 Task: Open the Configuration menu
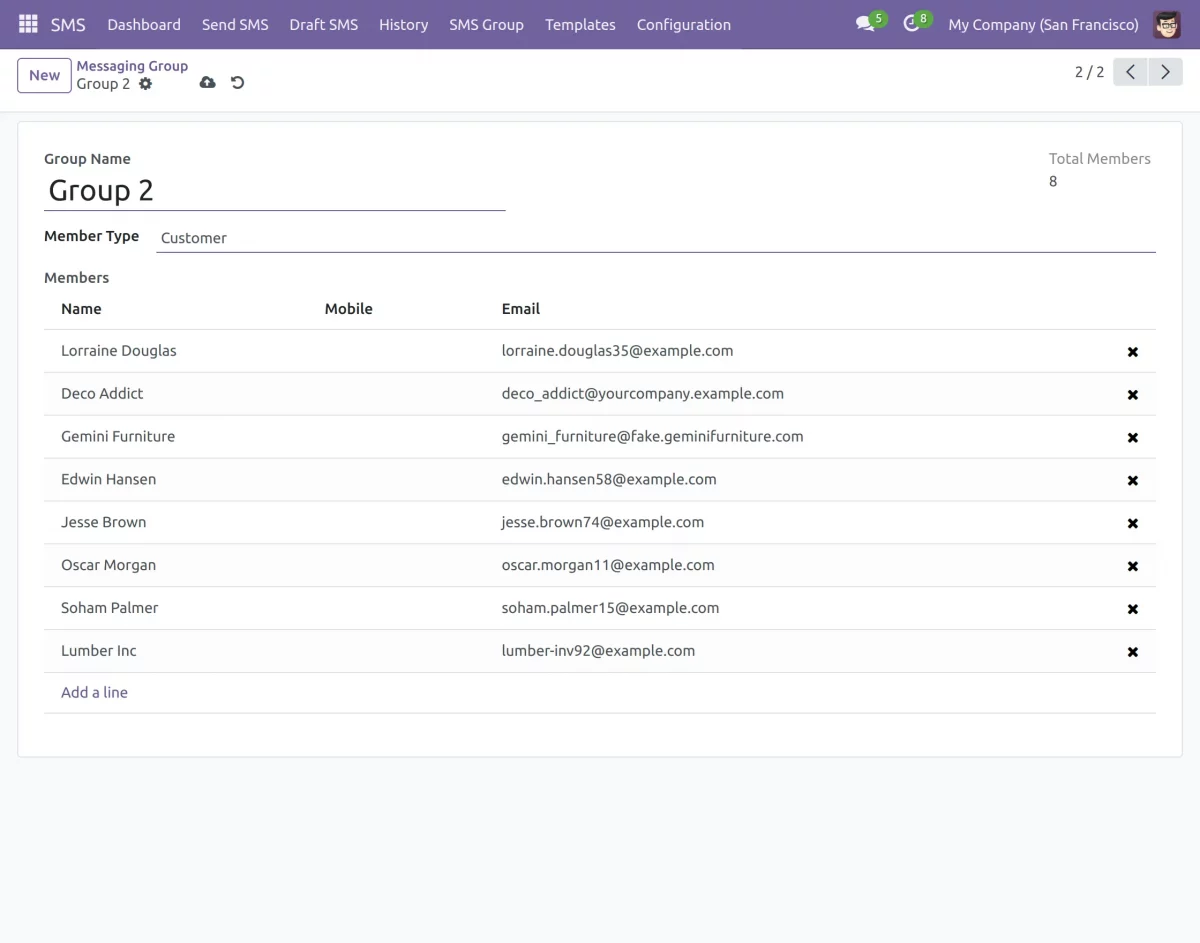[x=683, y=24]
